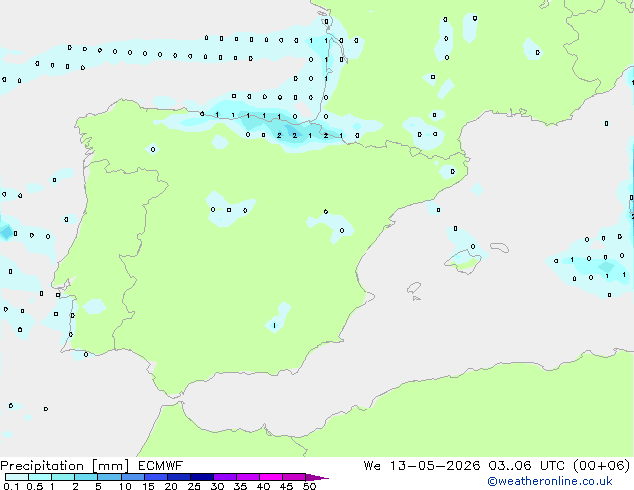Viewport: 634px width, 490px height.
Task: Select the dark blue swatch between 20 and 25
Action: pyautogui.click(x=178, y=477)
